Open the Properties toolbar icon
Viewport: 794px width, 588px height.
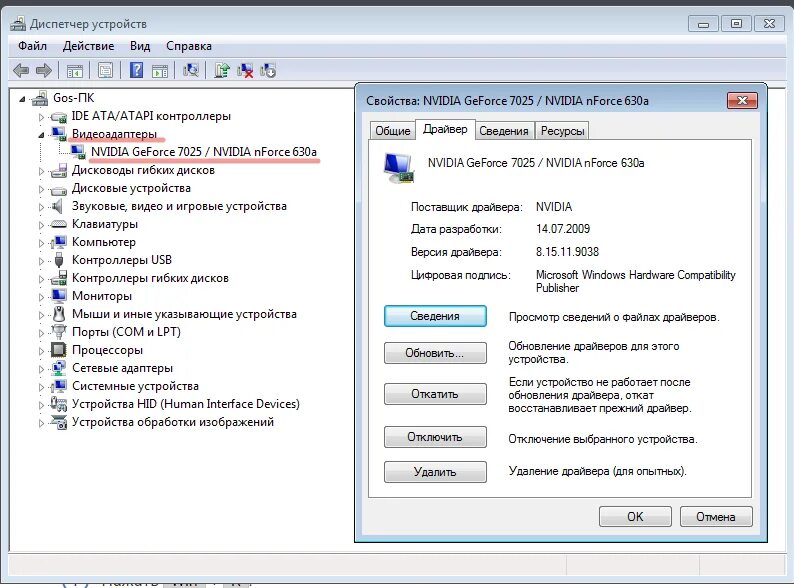tap(105, 70)
